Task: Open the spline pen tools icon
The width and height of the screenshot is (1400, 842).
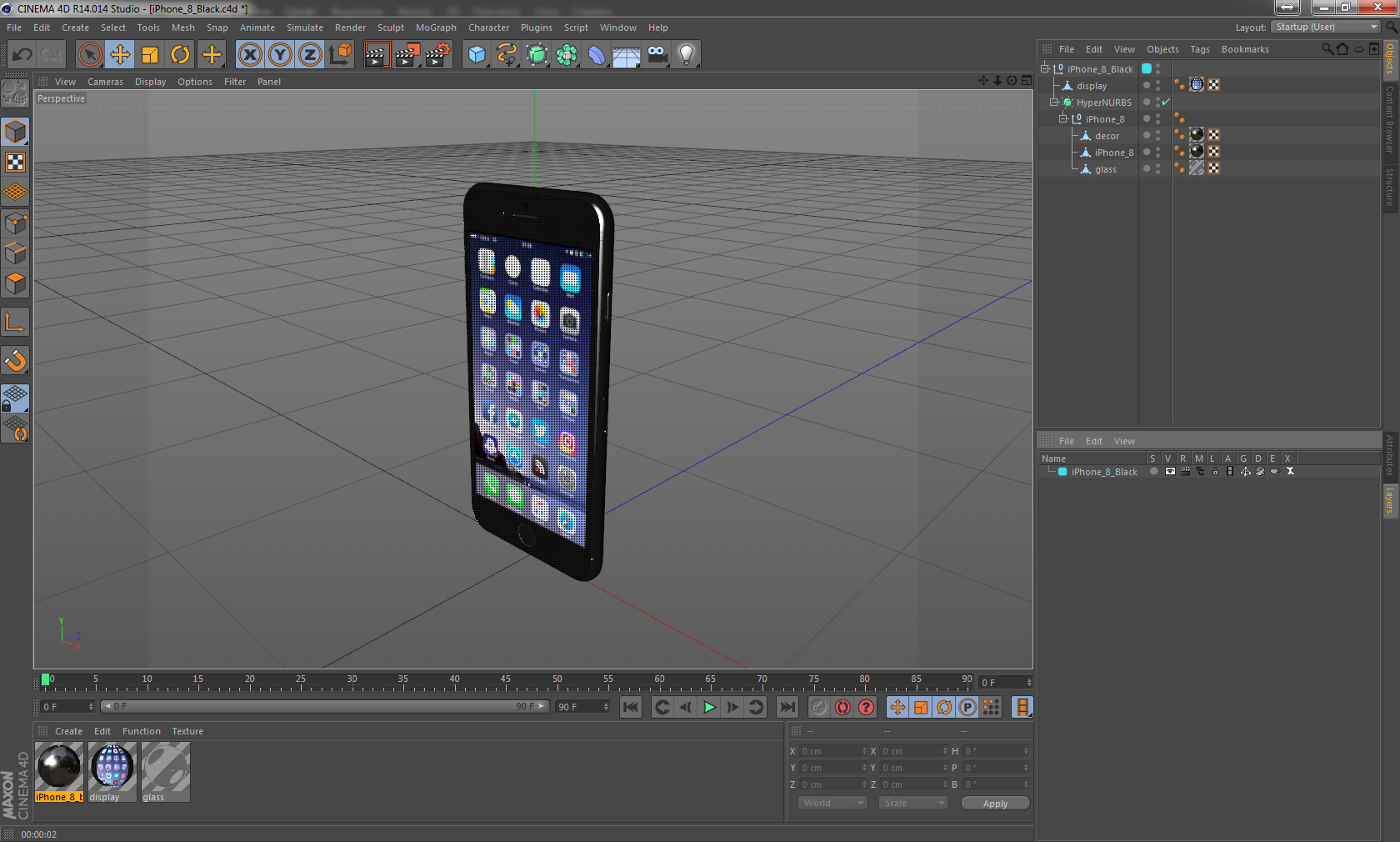Action: point(507,55)
